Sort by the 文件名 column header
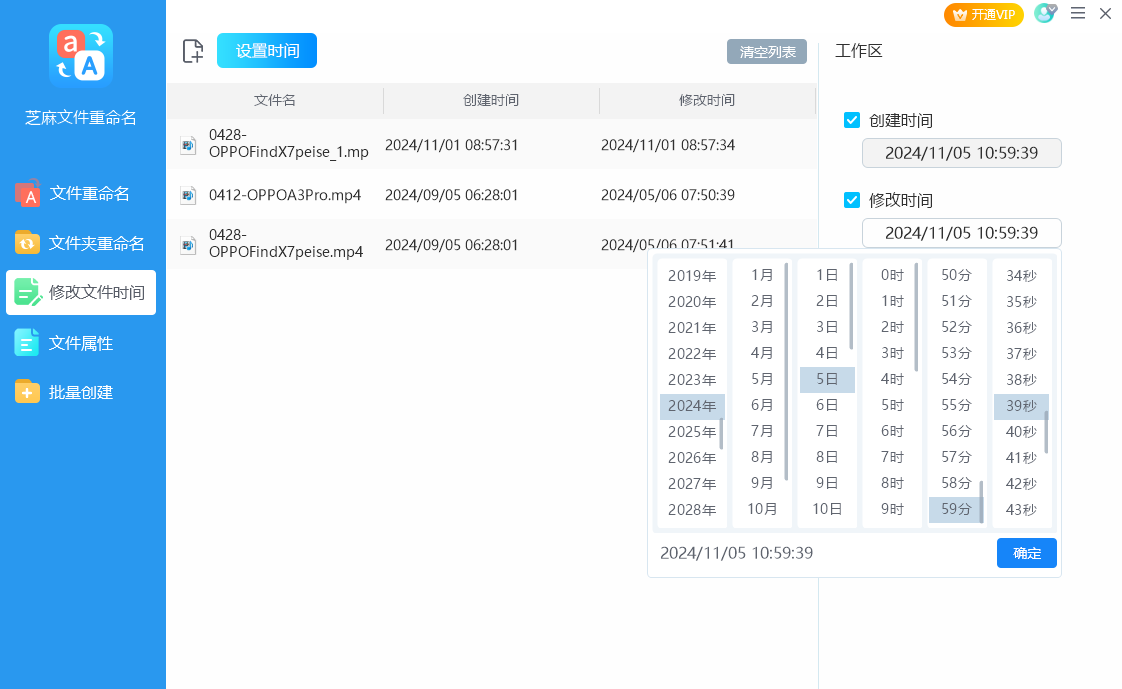Viewport: 1122px width, 689px height. coord(275,101)
